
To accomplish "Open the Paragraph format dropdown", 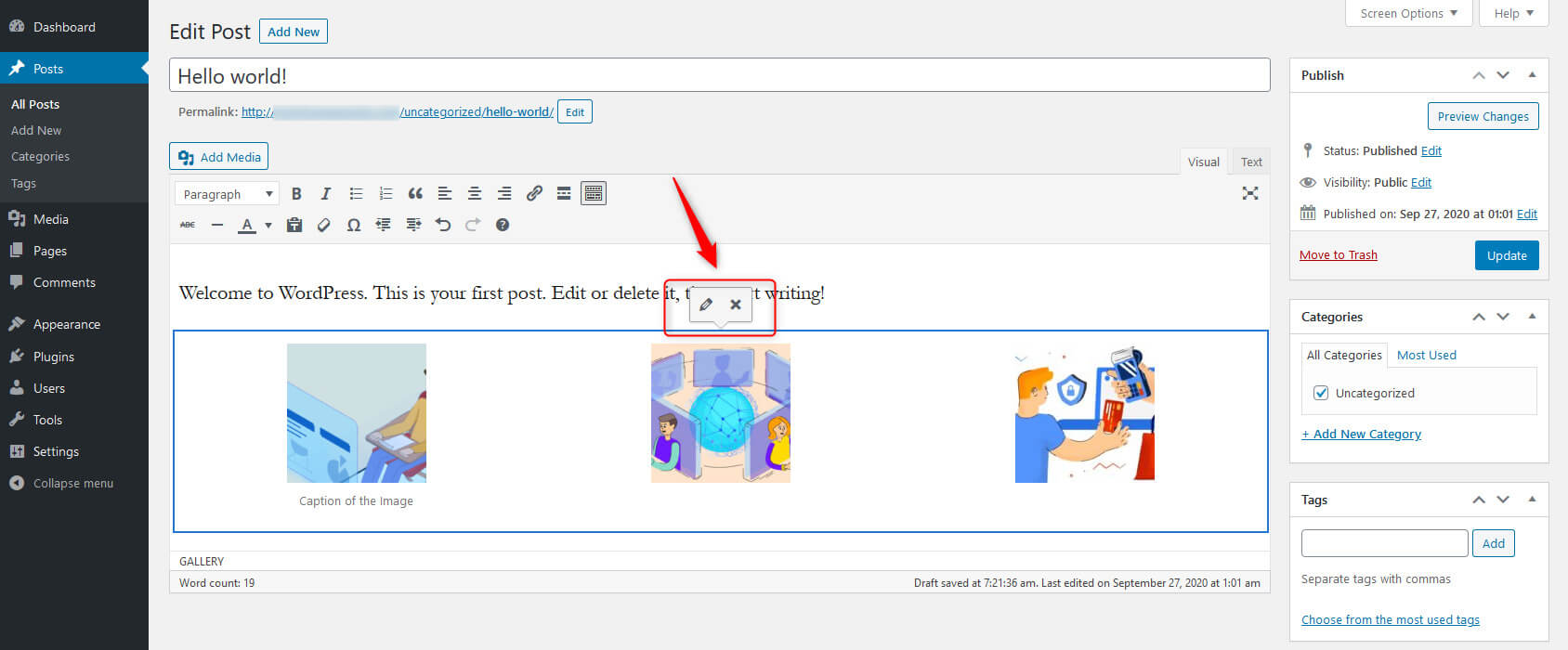I will tap(228, 194).
